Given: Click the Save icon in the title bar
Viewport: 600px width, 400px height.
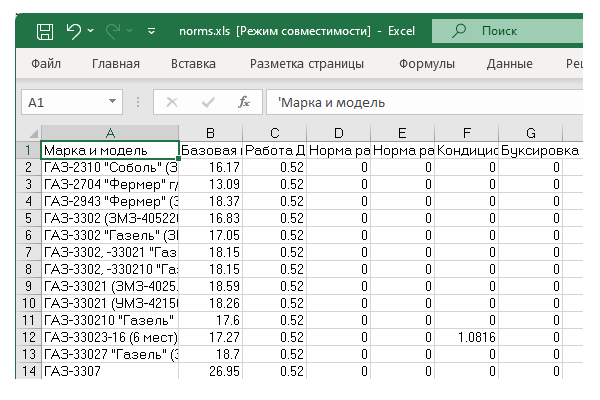Looking at the screenshot, I should pyautogui.click(x=45, y=32).
